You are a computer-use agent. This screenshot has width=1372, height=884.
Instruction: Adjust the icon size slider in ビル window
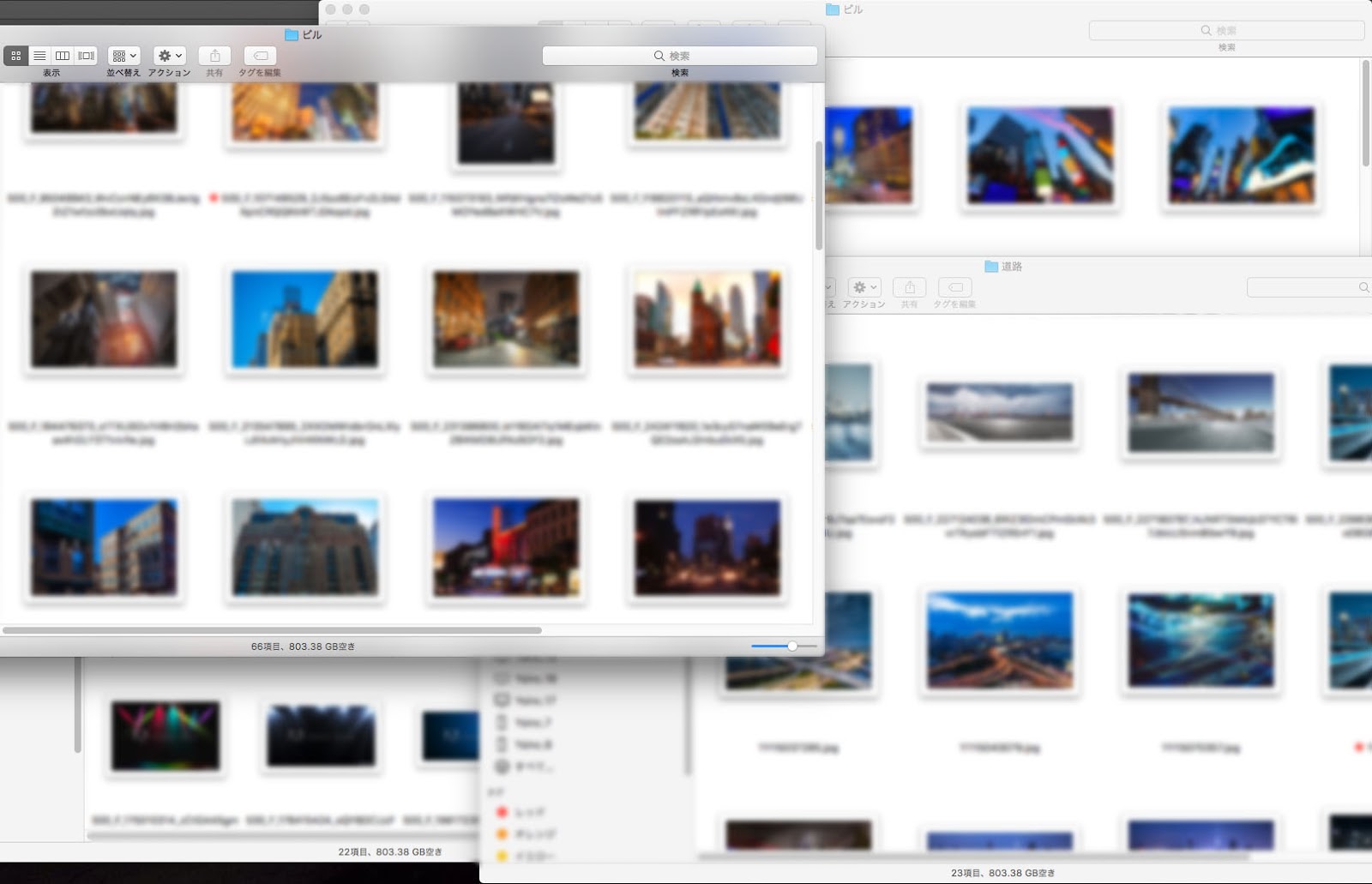click(x=791, y=646)
